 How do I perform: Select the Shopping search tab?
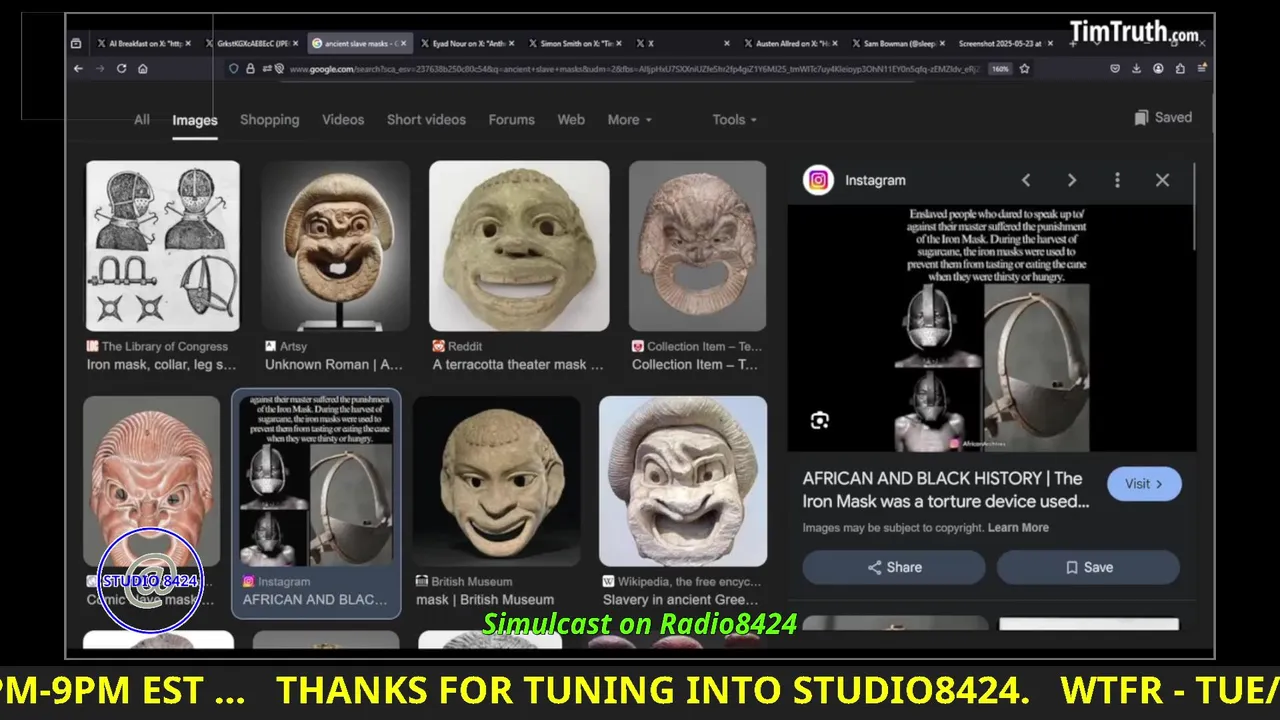click(269, 119)
